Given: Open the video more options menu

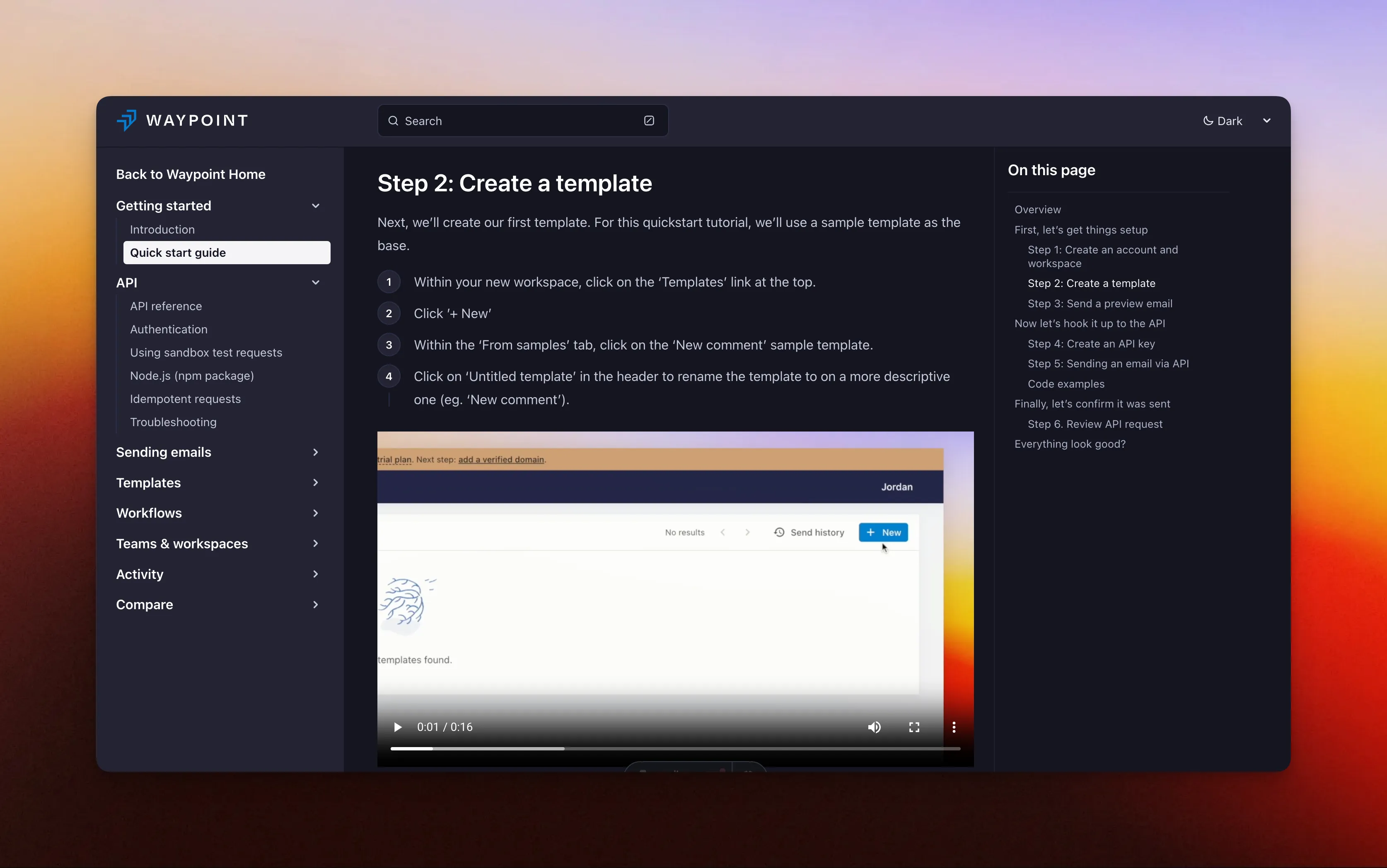Looking at the screenshot, I should pos(954,727).
